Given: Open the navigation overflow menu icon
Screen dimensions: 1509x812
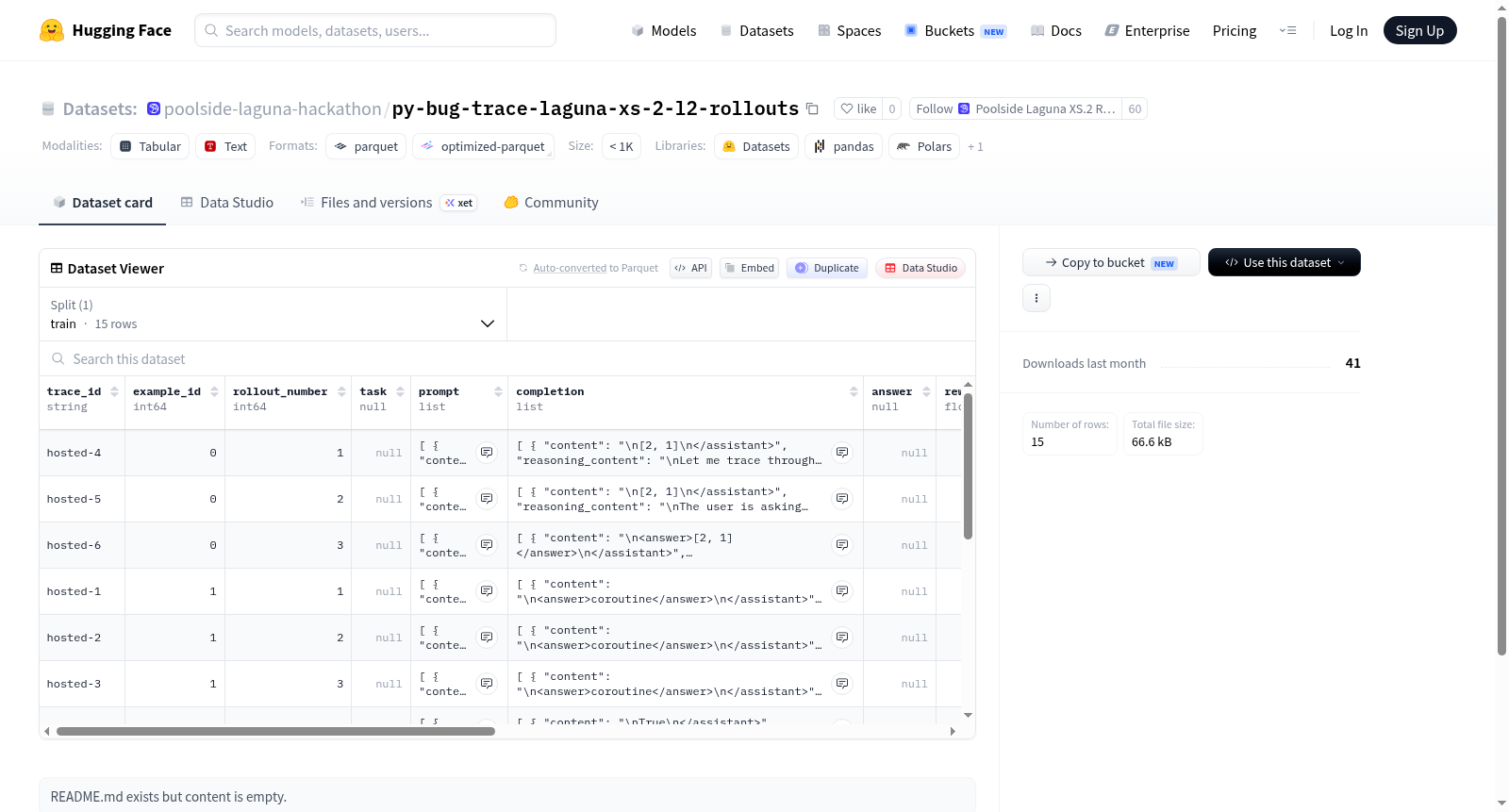Looking at the screenshot, I should 1287,30.
